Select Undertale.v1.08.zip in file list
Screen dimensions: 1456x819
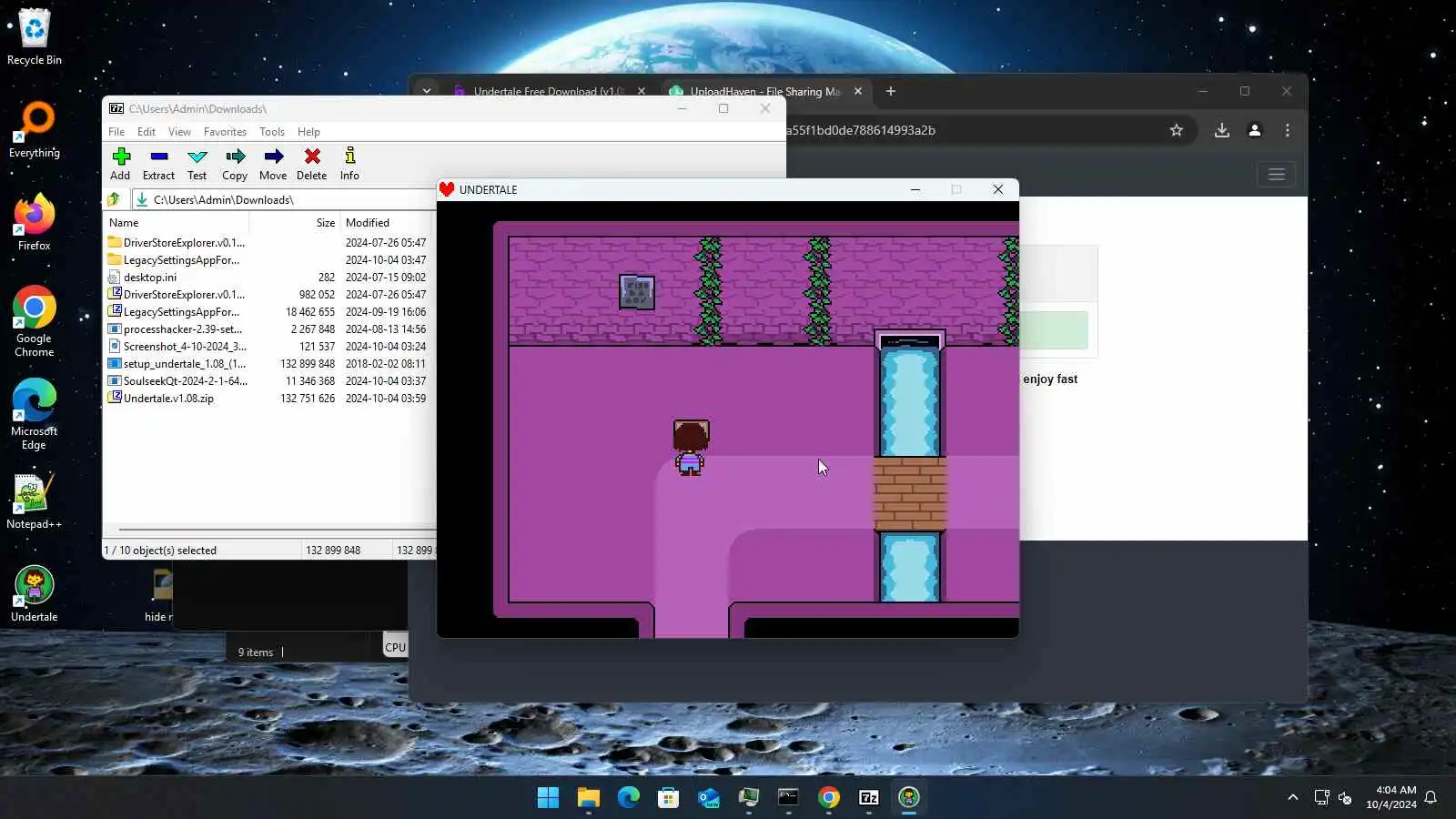[x=269, y=399]
